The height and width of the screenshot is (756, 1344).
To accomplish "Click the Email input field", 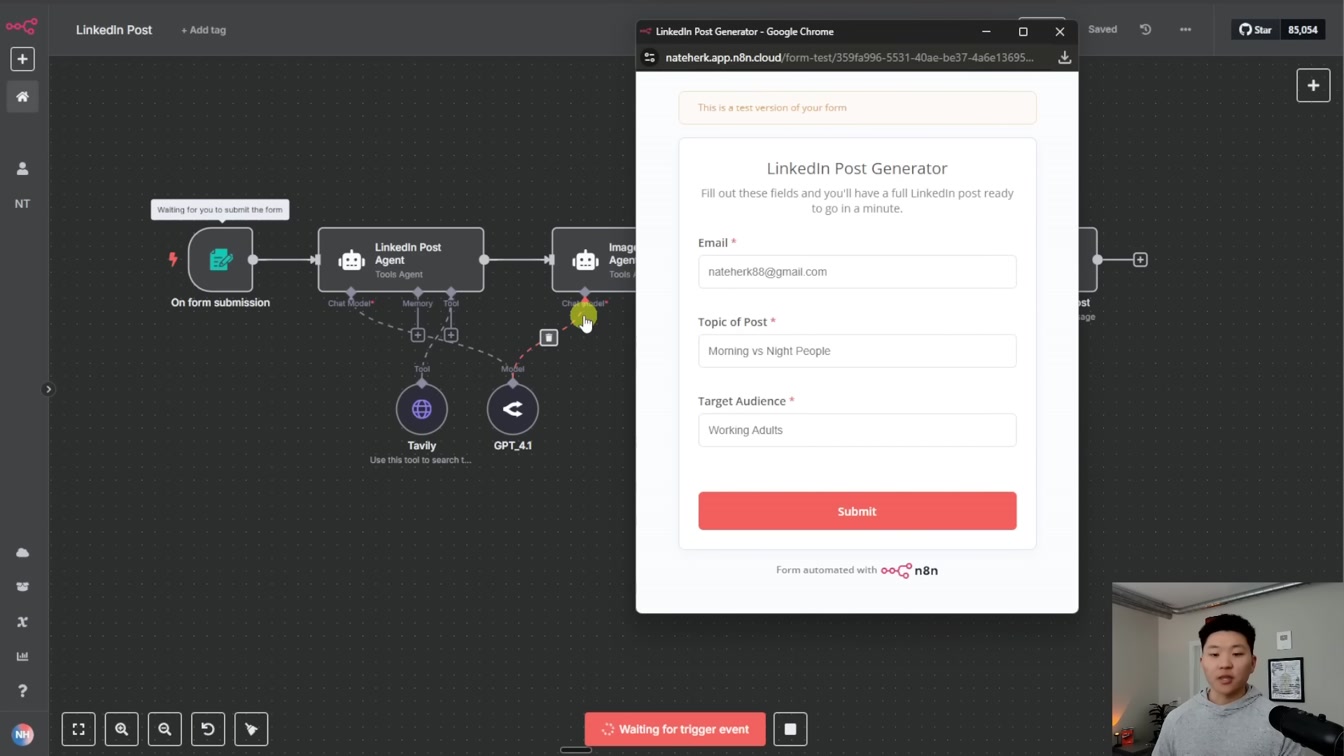I will tap(857, 272).
